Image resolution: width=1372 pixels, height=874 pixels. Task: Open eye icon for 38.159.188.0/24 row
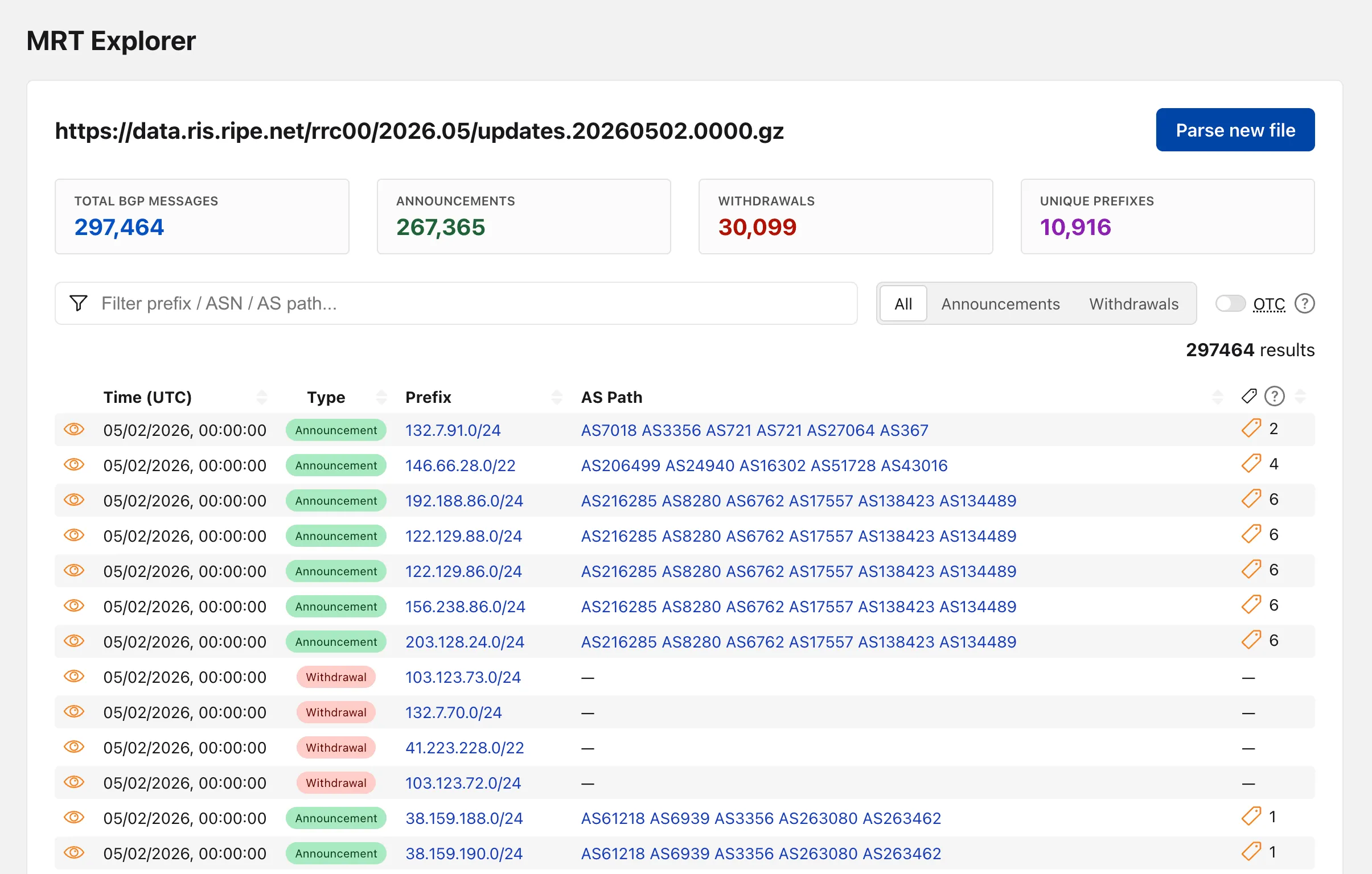point(74,818)
